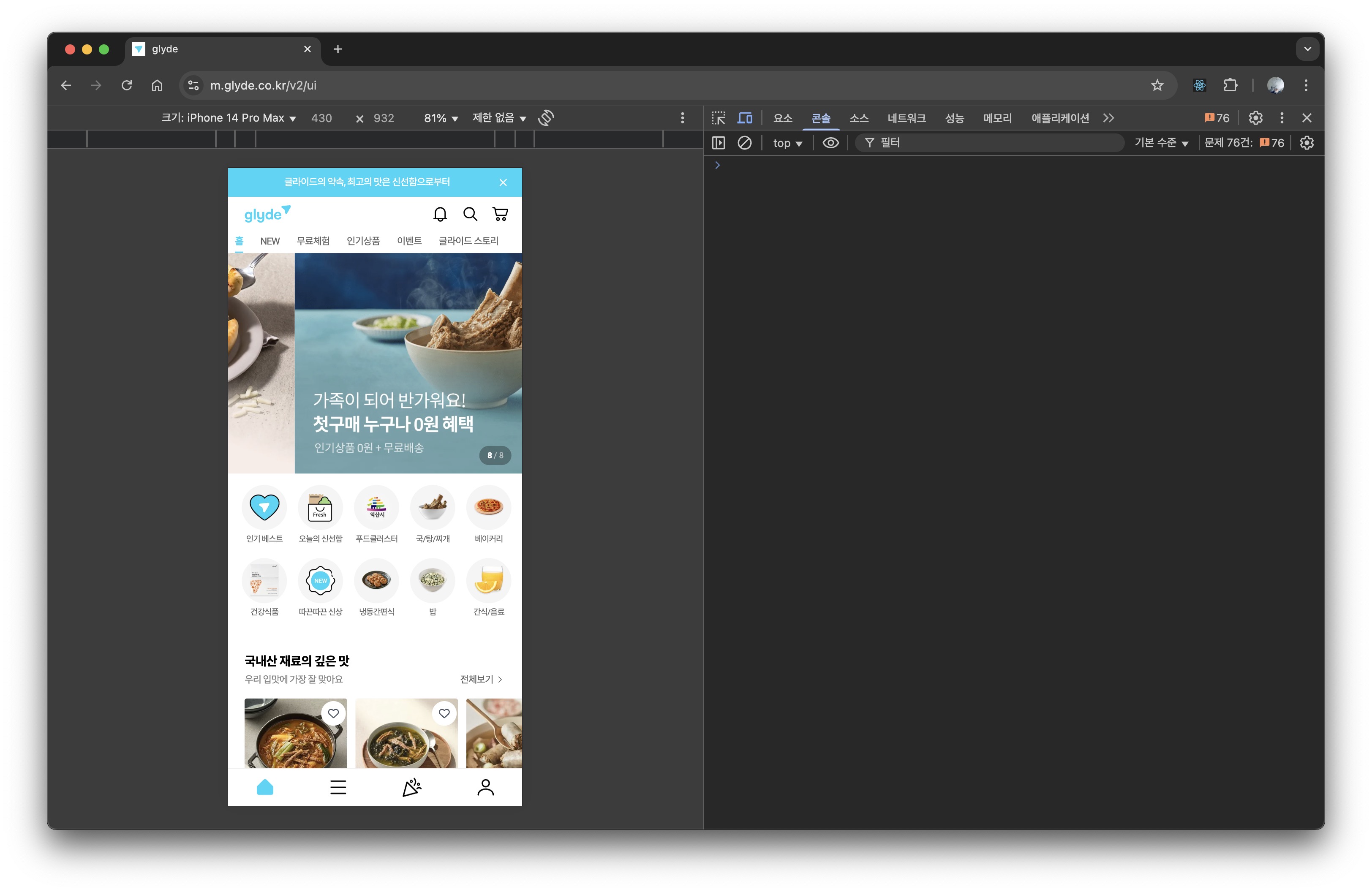Open the notification bell icon
Image resolution: width=1372 pixels, height=892 pixels.
[x=440, y=215]
